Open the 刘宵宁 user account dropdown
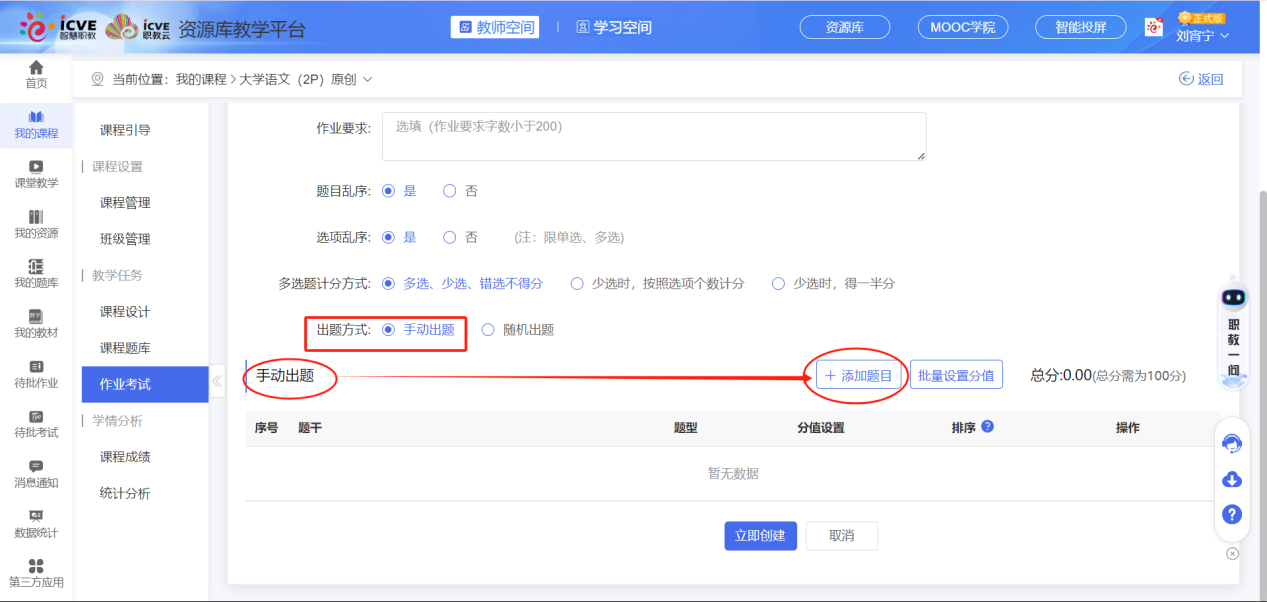 (1202, 36)
